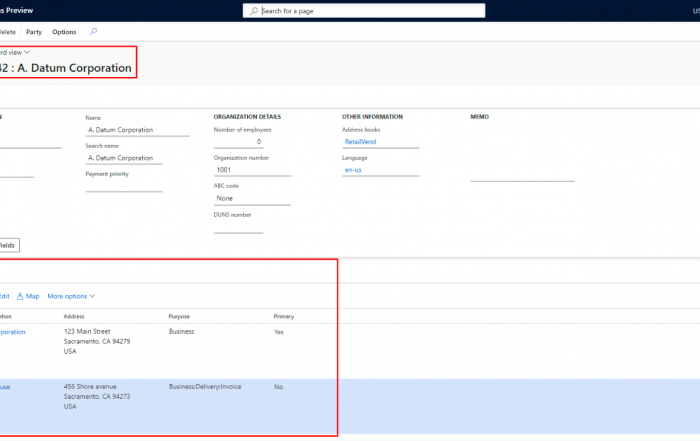Viewport: 700px width, 441px height.
Task: Click the Search name field
Action: (124, 158)
